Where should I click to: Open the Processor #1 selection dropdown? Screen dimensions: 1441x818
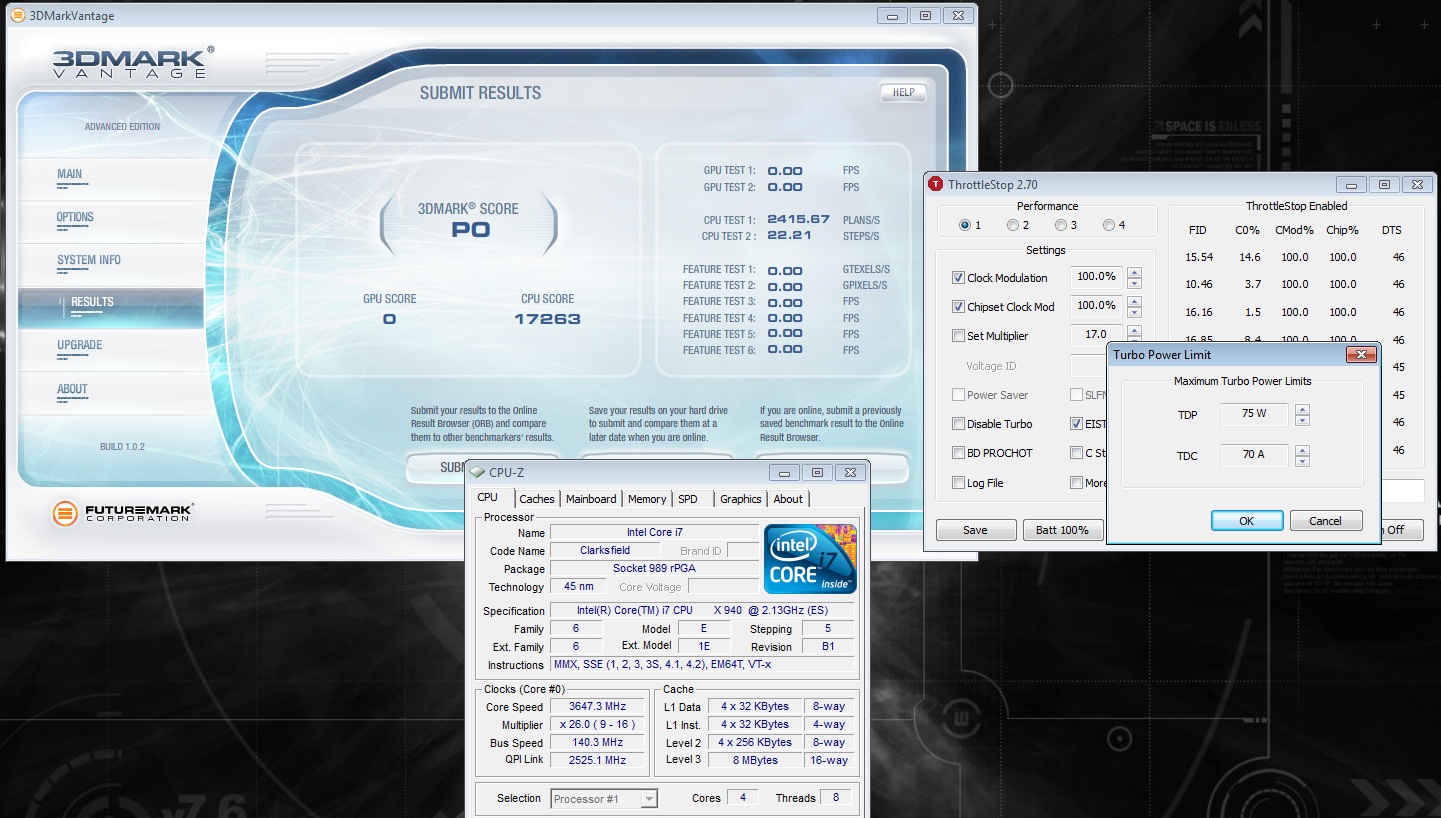click(x=649, y=798)
